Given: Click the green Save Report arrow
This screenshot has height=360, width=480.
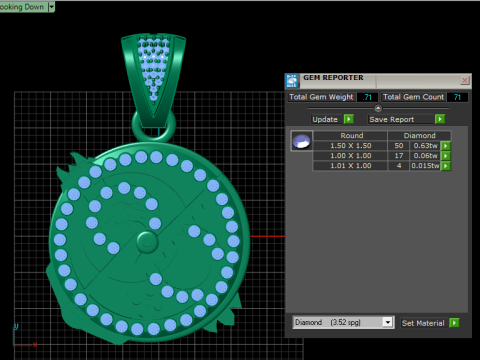Looking at the screenshot, I should [440, 119].
